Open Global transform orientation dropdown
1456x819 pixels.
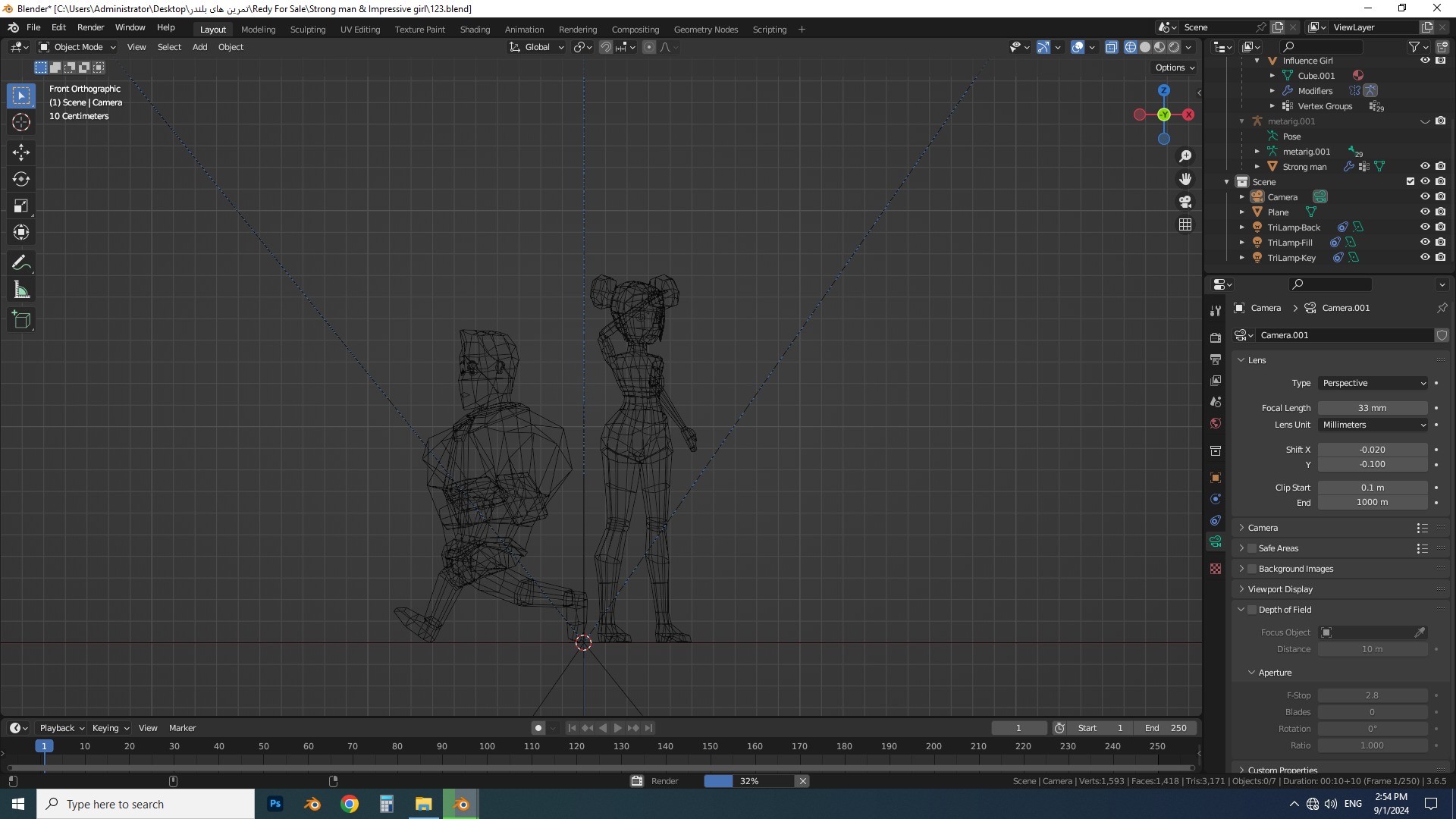point(537,47)
